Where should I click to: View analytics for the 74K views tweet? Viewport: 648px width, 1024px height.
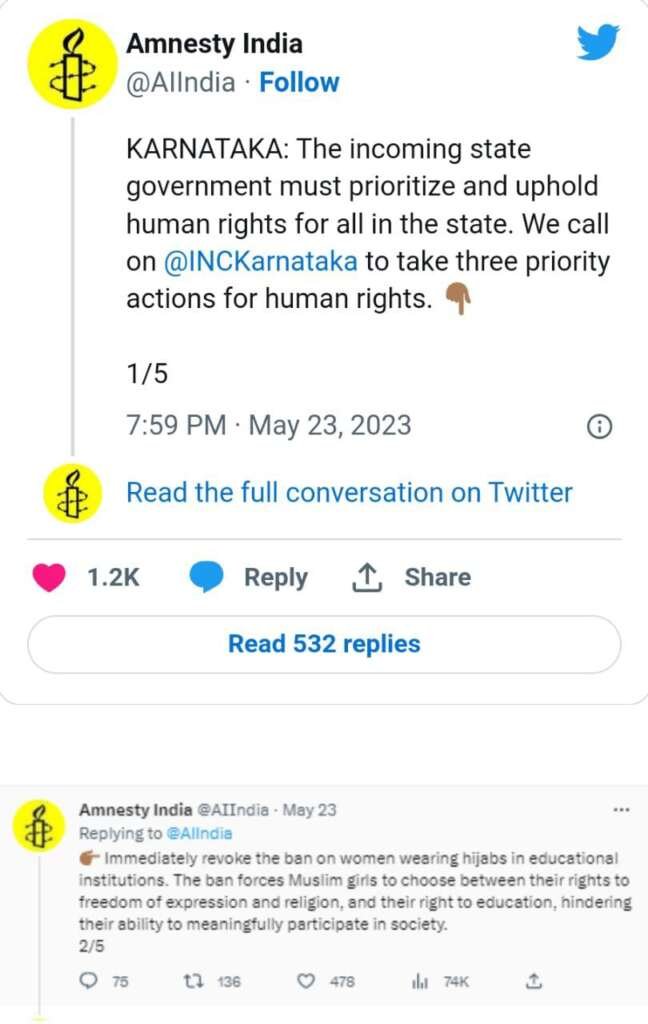[x=420, y=982]
